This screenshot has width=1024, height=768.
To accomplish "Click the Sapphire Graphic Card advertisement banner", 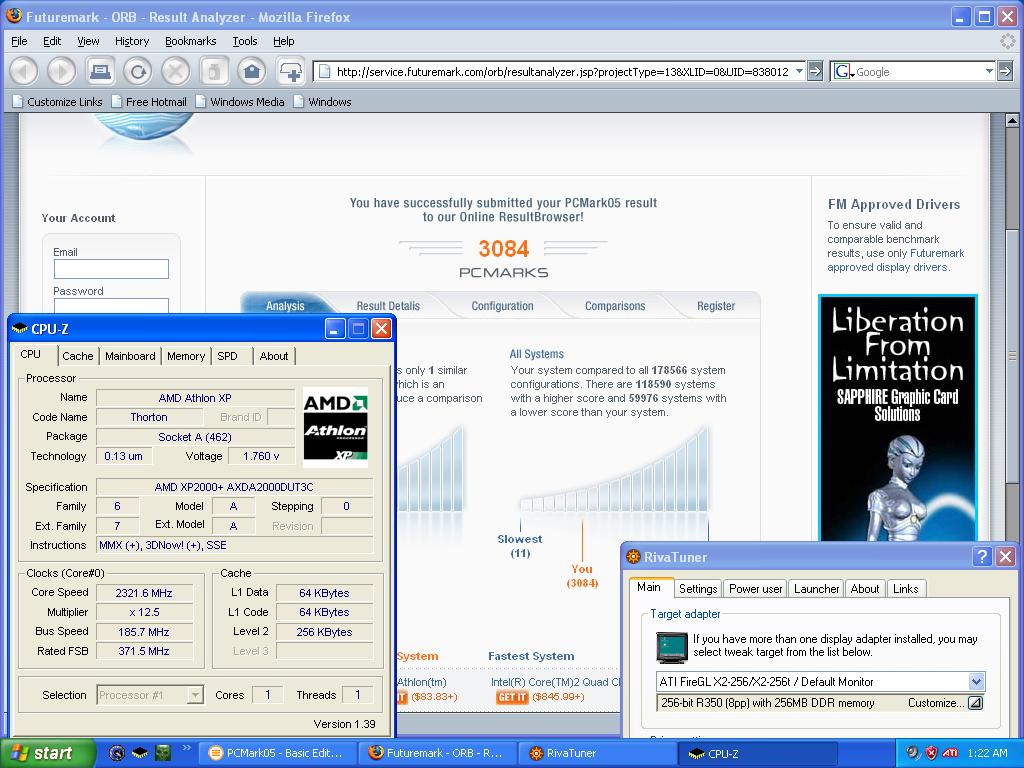I will click(x=898, y=418).
